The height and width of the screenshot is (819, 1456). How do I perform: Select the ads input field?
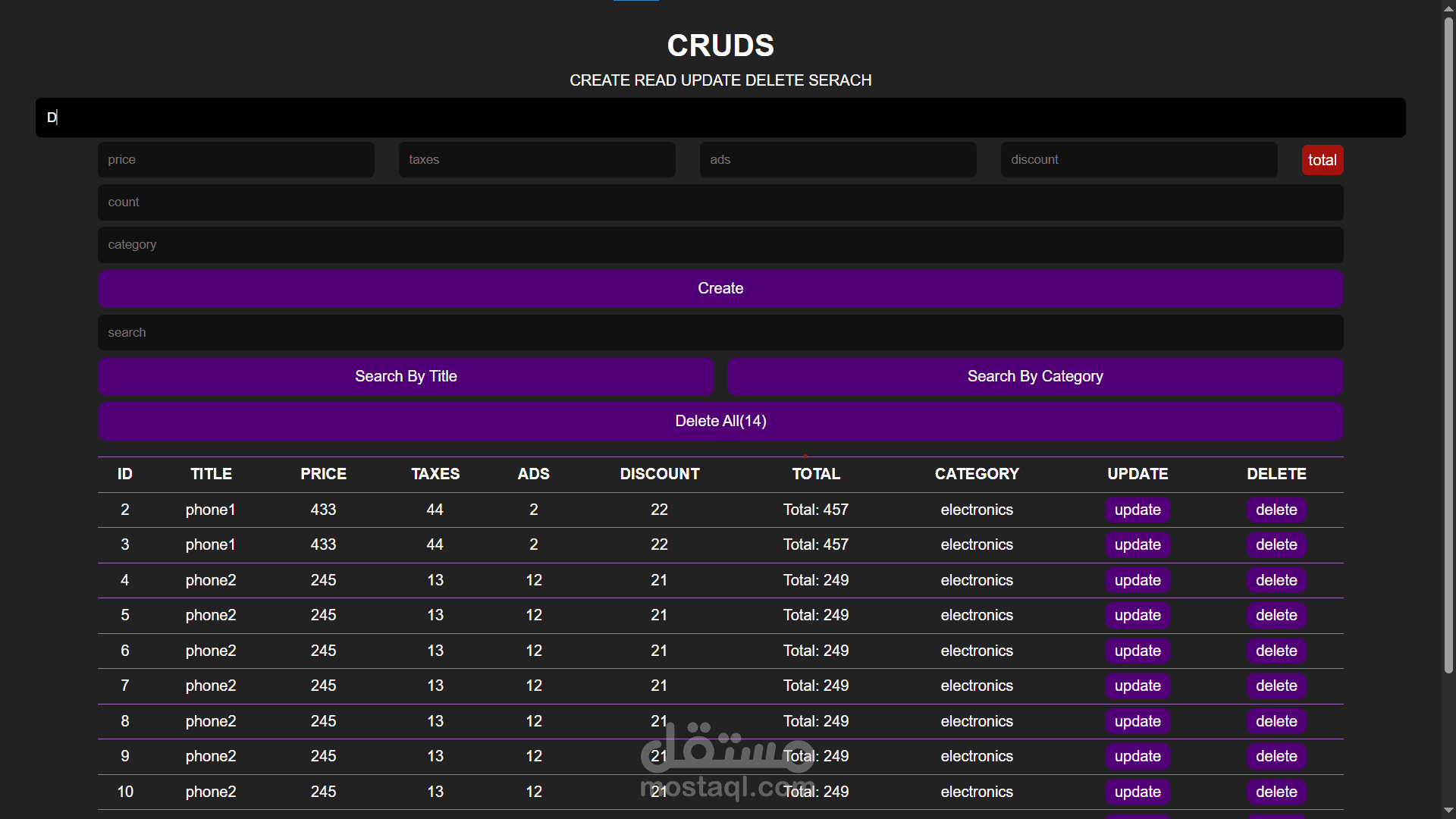tap(837, 160)
